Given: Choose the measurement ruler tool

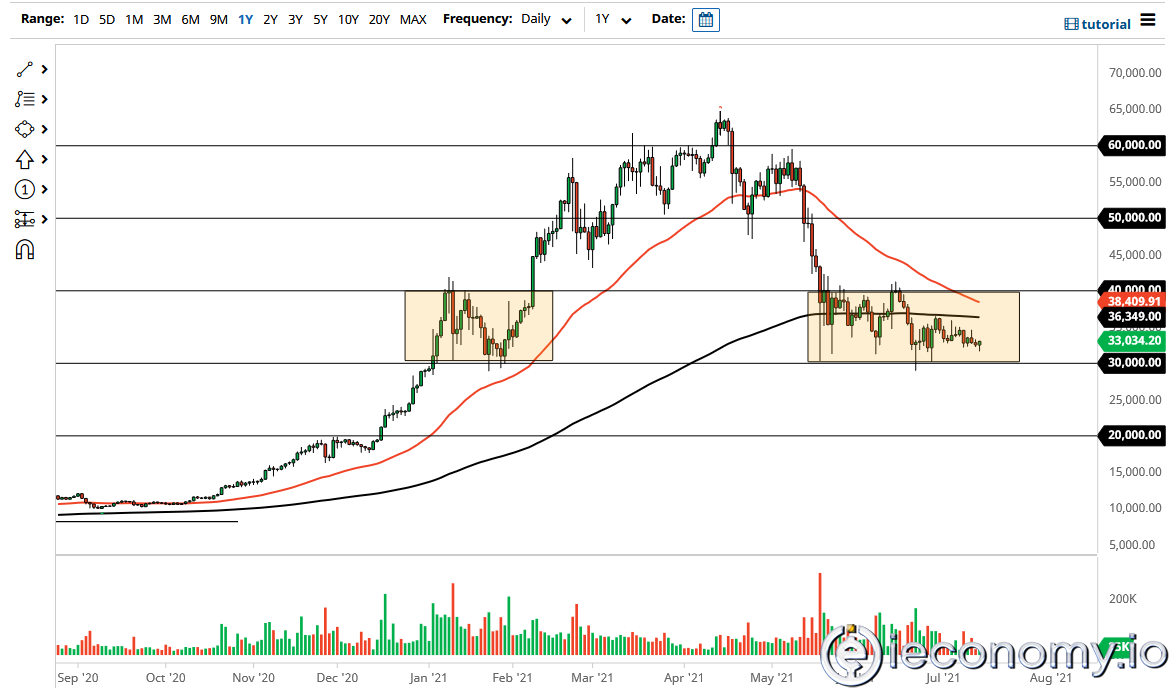Looking at the screenshot, I should 25,219.
